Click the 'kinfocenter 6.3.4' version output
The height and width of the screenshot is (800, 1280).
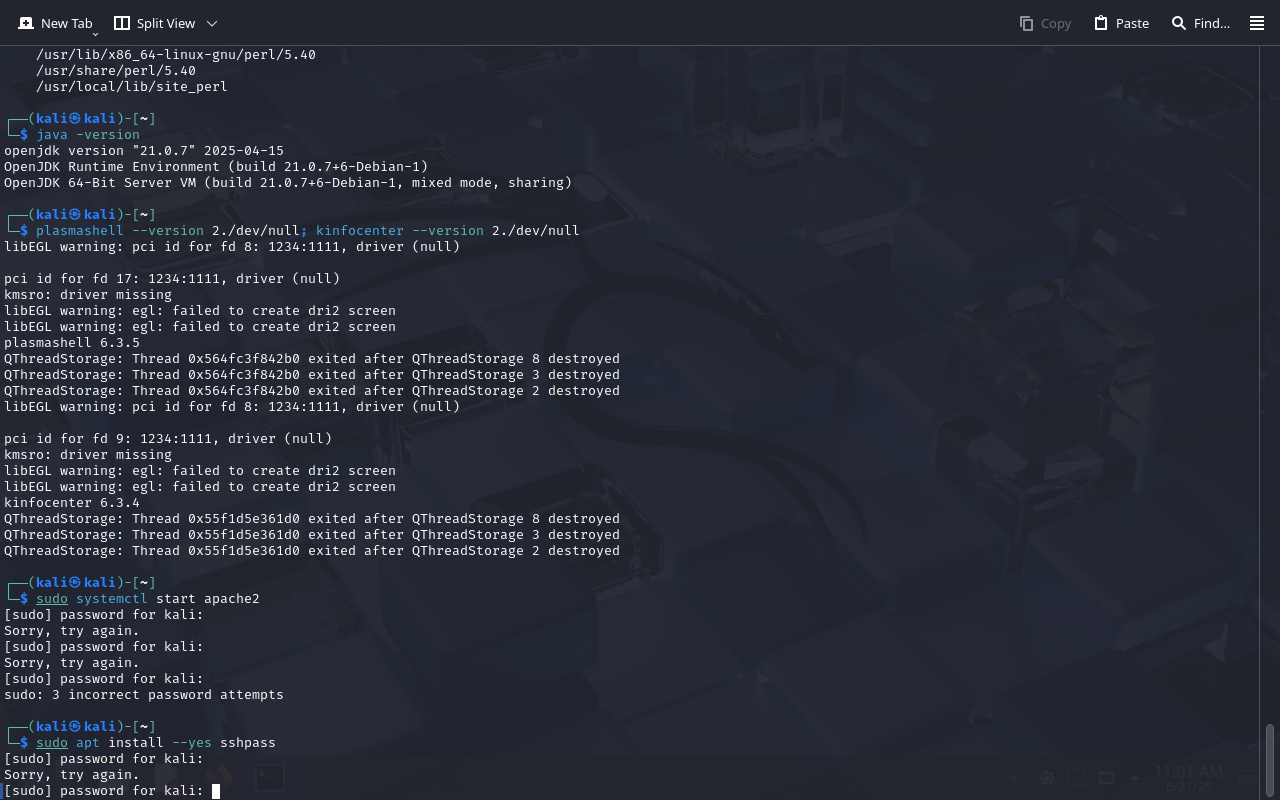72,503
